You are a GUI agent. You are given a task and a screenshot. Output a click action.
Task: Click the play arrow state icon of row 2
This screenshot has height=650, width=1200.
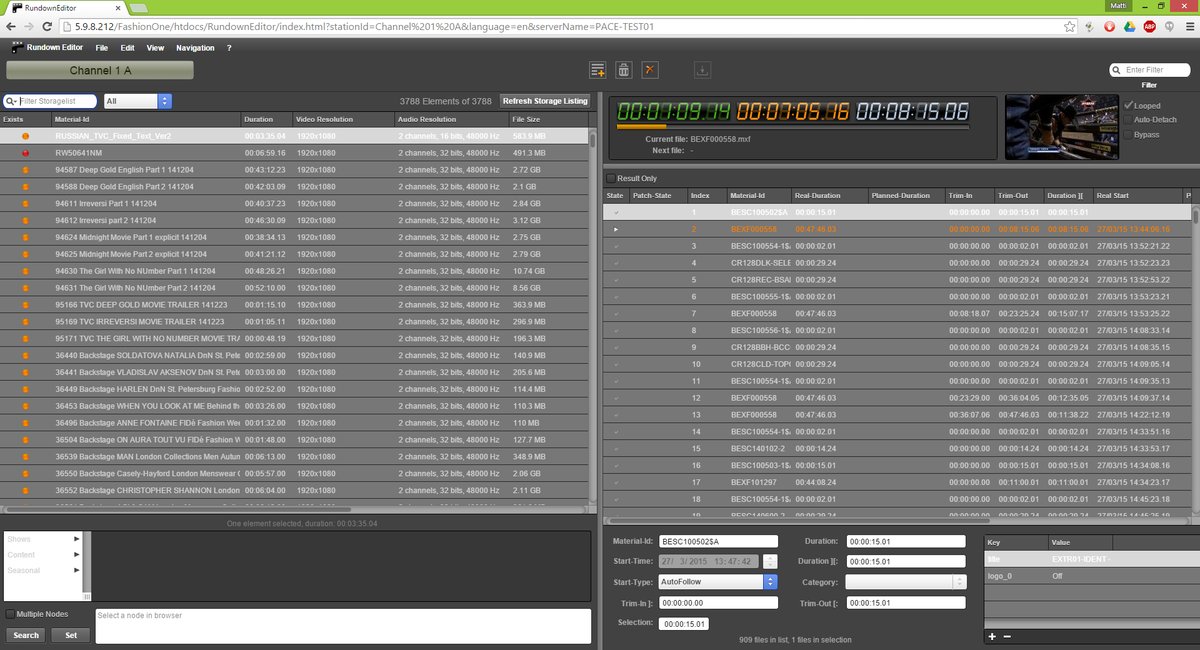click(616, 229)
